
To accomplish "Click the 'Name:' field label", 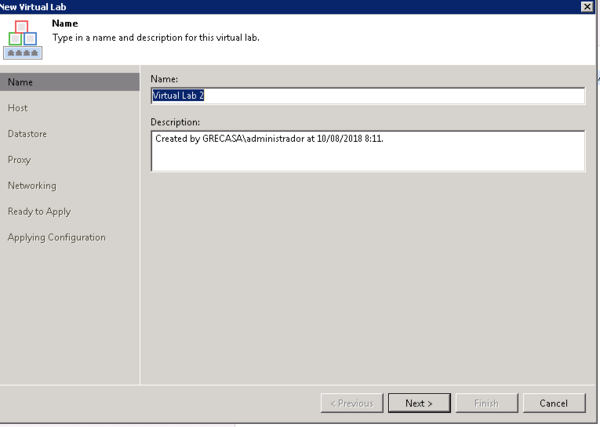I will tap(164, 78).
